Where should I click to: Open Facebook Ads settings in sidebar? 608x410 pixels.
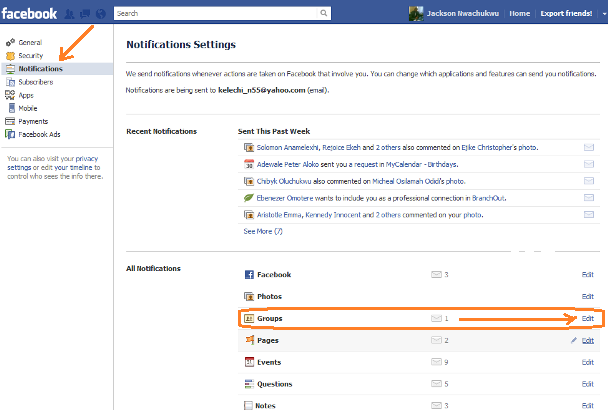point(39,134)
